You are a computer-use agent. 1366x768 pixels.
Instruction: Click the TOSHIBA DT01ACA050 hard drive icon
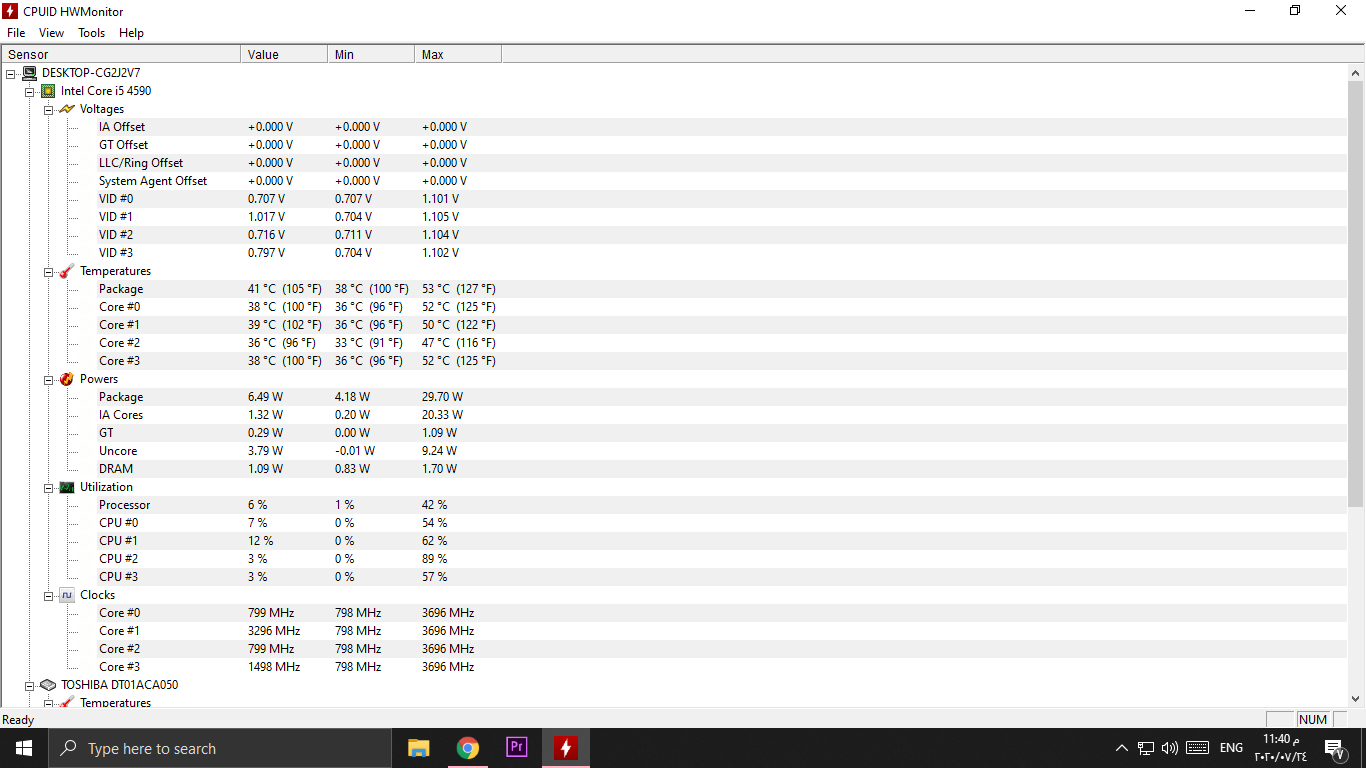click(x=48, y=685)
